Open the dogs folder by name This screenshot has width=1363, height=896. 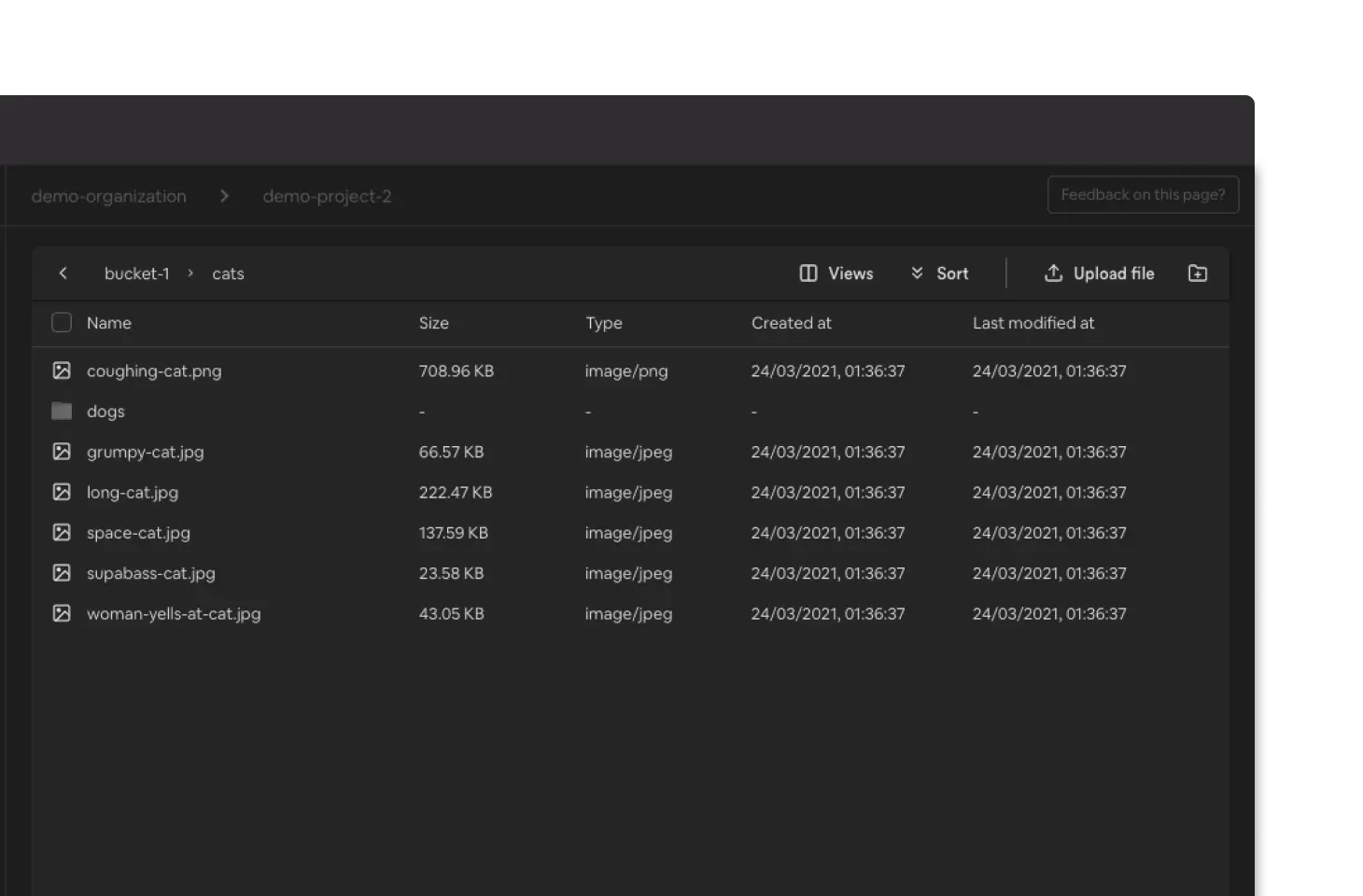click(105, 412)
